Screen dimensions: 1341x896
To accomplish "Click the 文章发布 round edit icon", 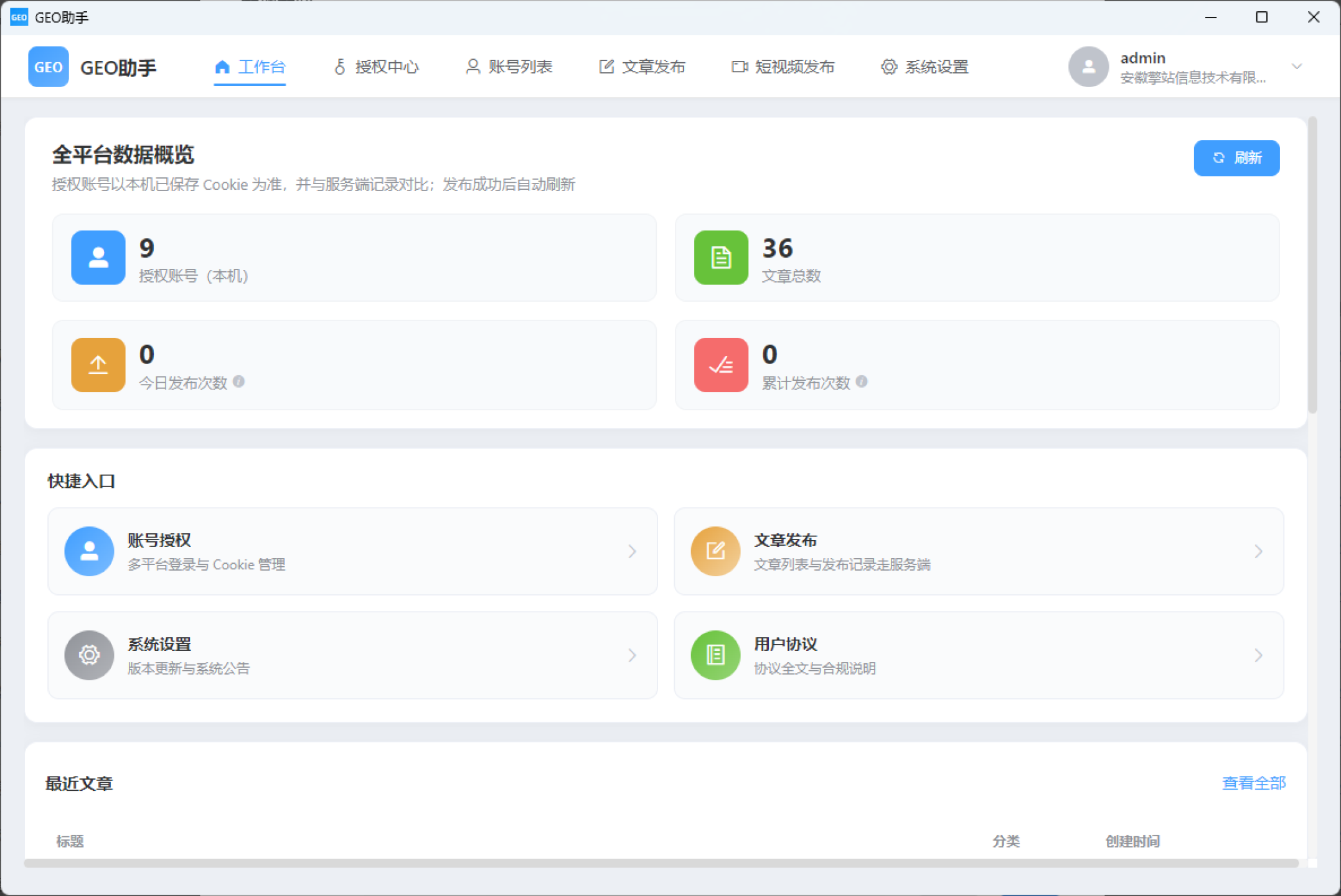I will (x=715, y=551).
